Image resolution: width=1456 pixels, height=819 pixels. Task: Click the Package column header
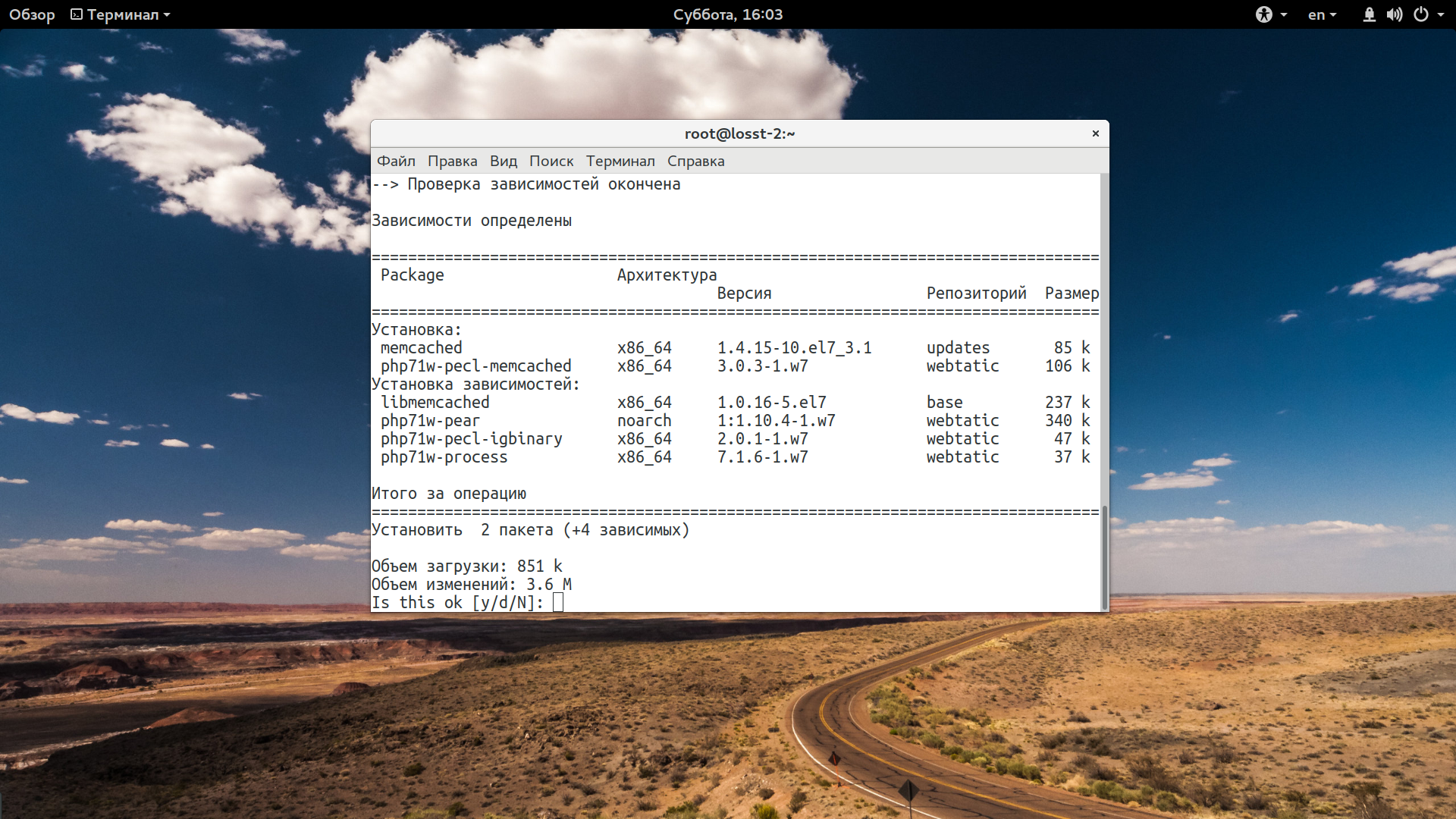(x=412, y=275)
